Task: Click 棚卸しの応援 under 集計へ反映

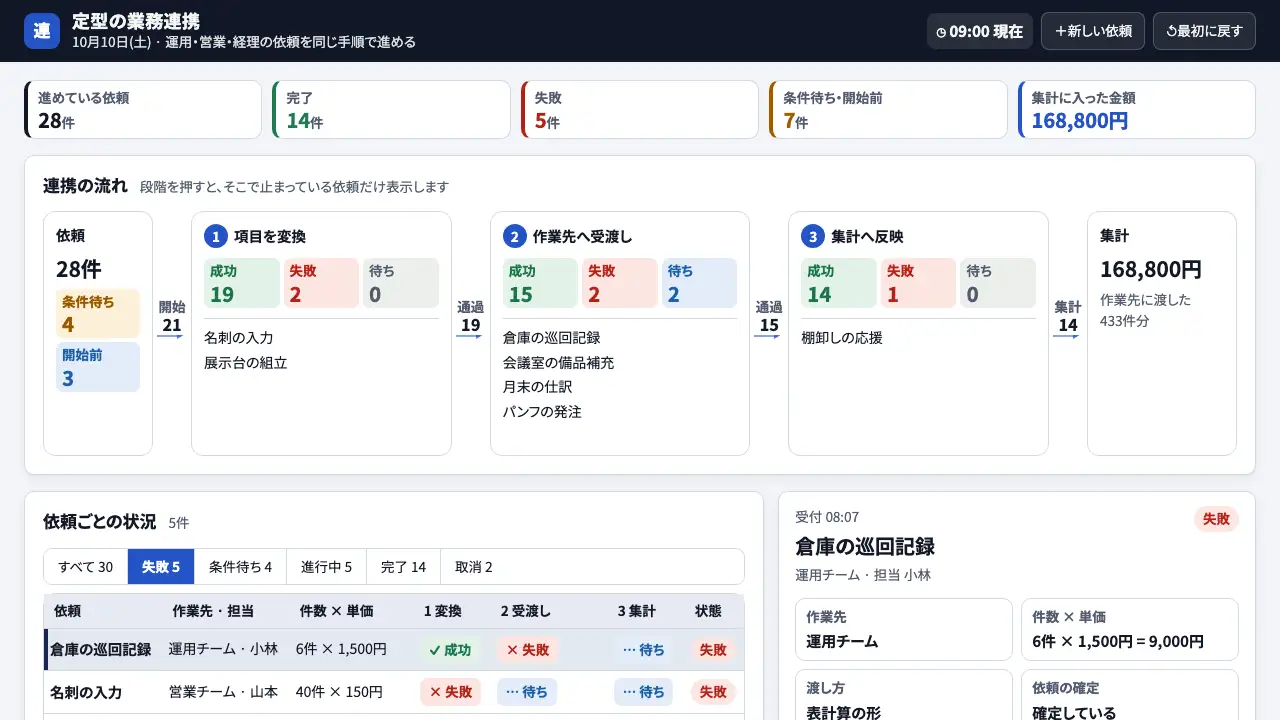Action: tap(842, 338)
